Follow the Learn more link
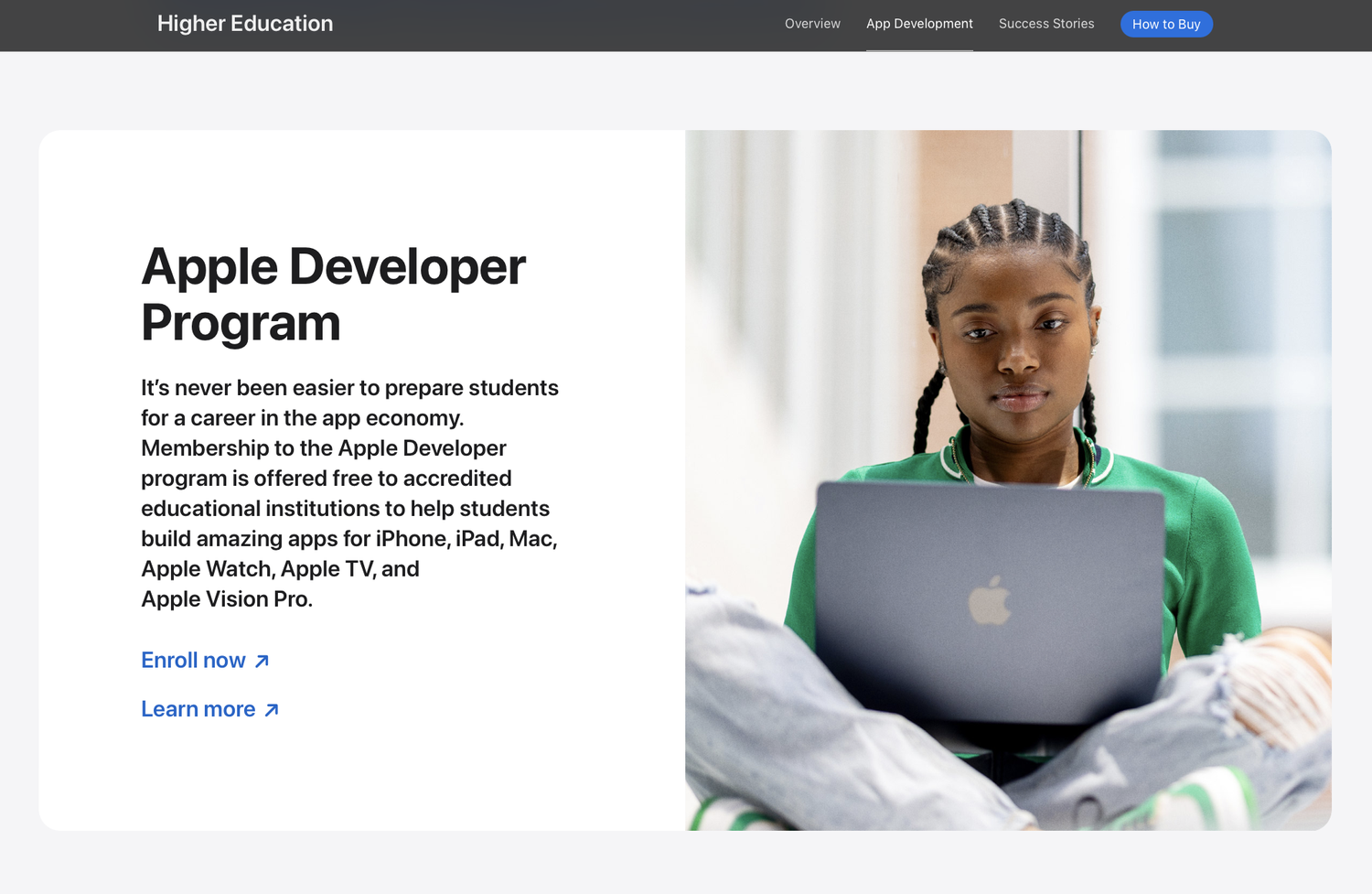 pos(209,709)
